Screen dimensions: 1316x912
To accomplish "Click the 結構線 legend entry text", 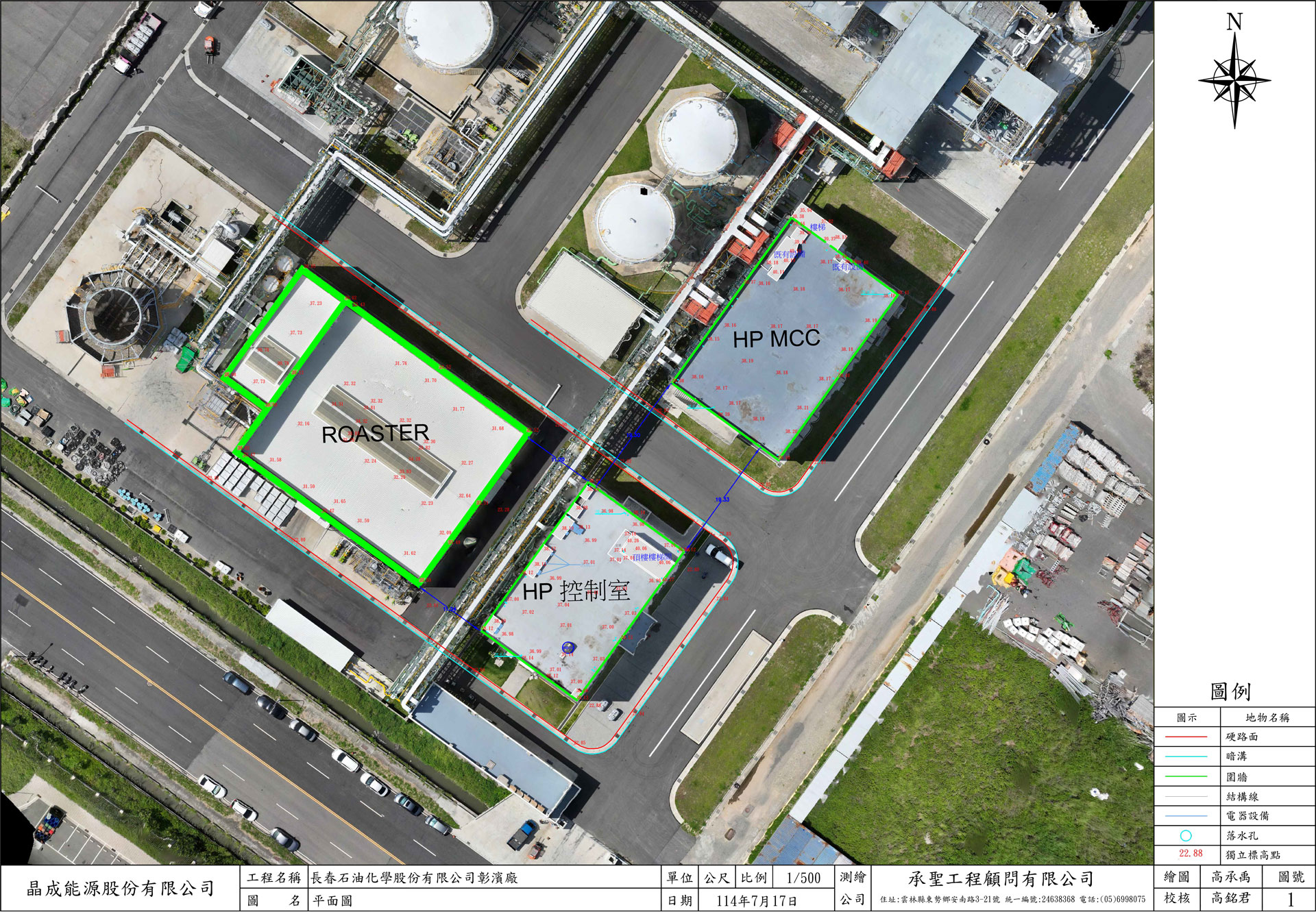I will (1243, 796).
